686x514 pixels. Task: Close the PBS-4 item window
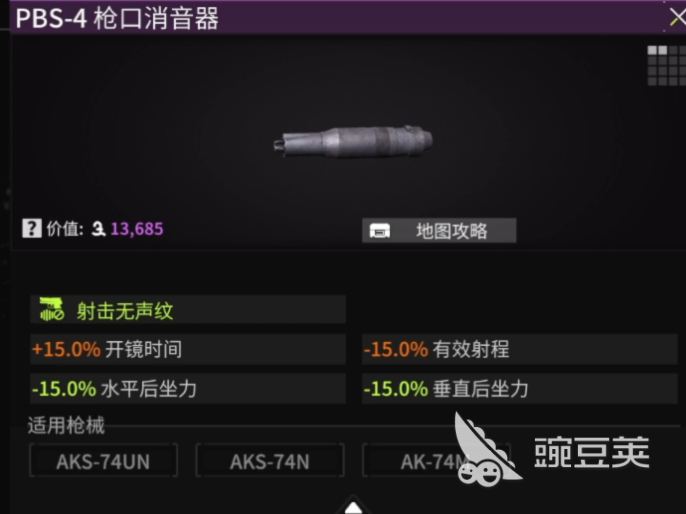[677, 17]
